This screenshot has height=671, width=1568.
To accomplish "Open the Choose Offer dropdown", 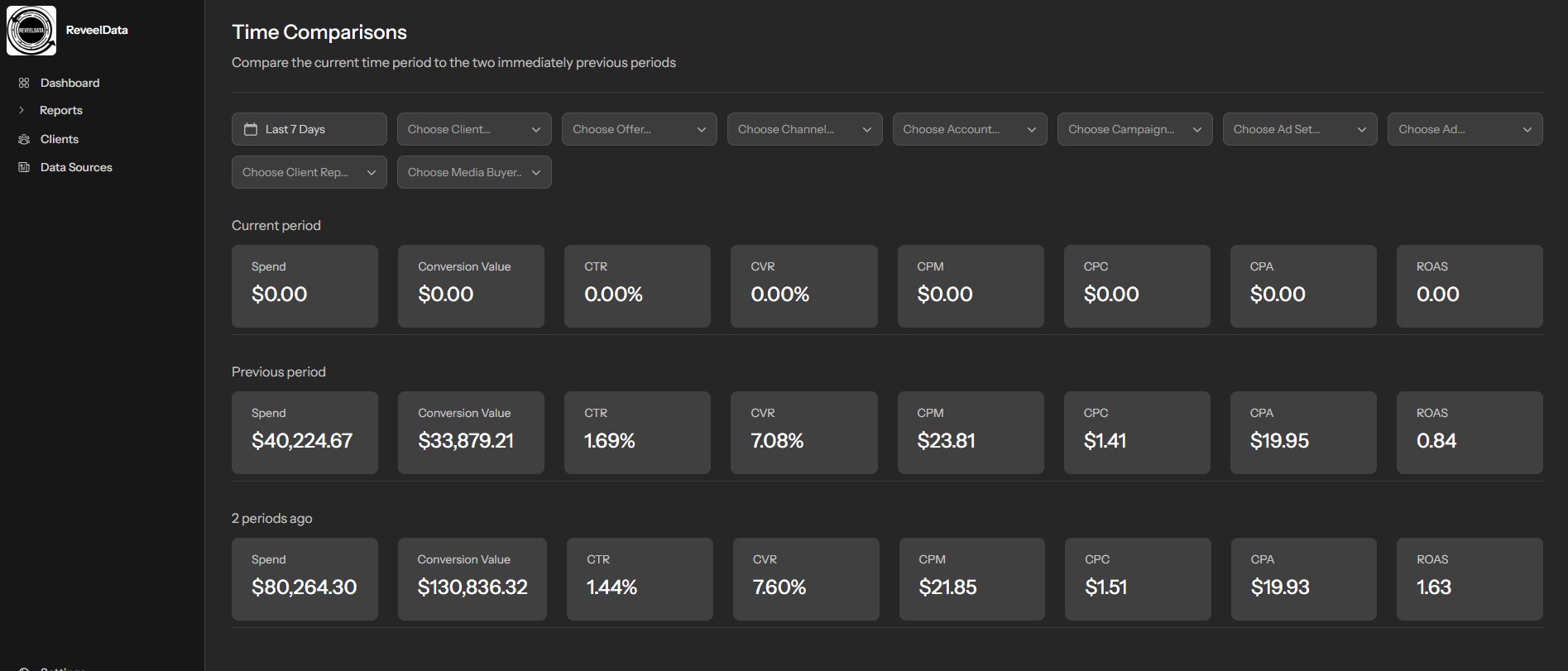I will [x=640, y=129].
